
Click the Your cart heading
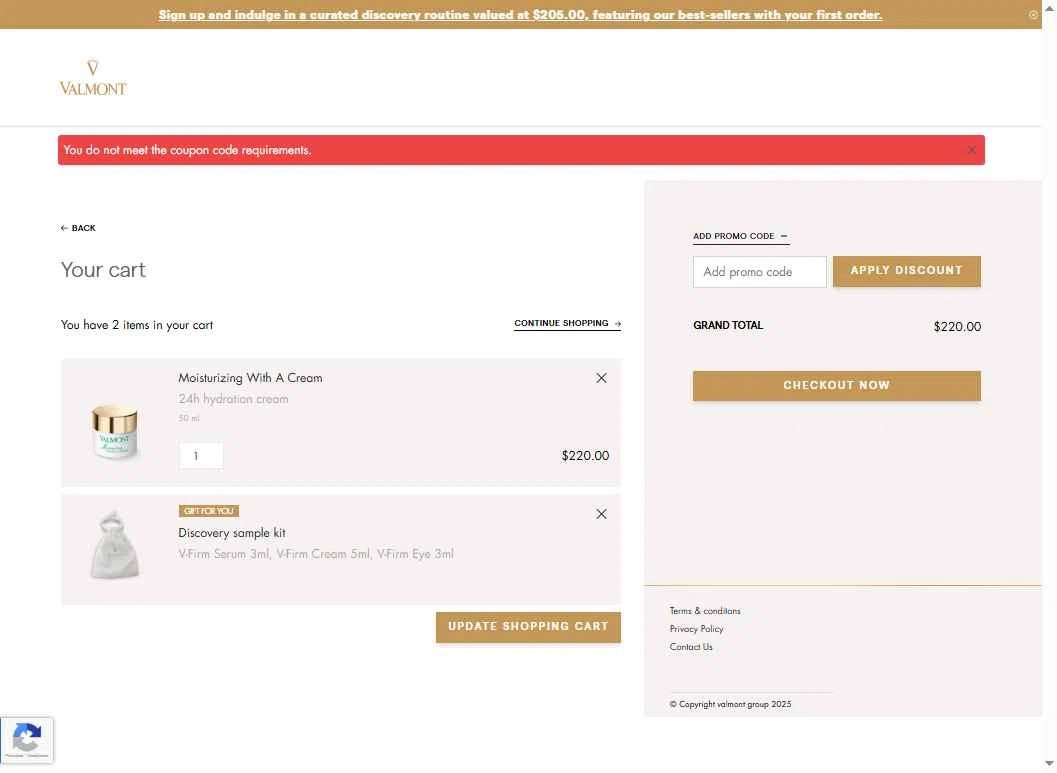point(103,270)
